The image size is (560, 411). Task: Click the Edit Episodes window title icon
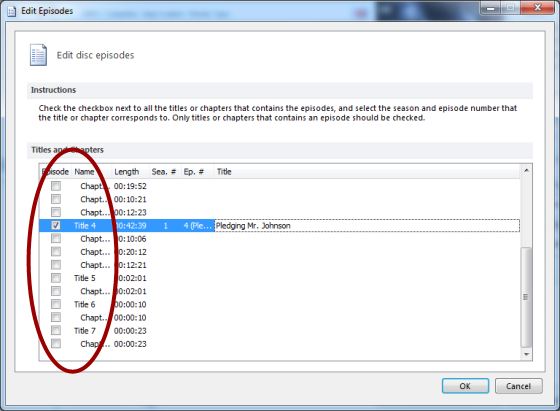point(12,11)
